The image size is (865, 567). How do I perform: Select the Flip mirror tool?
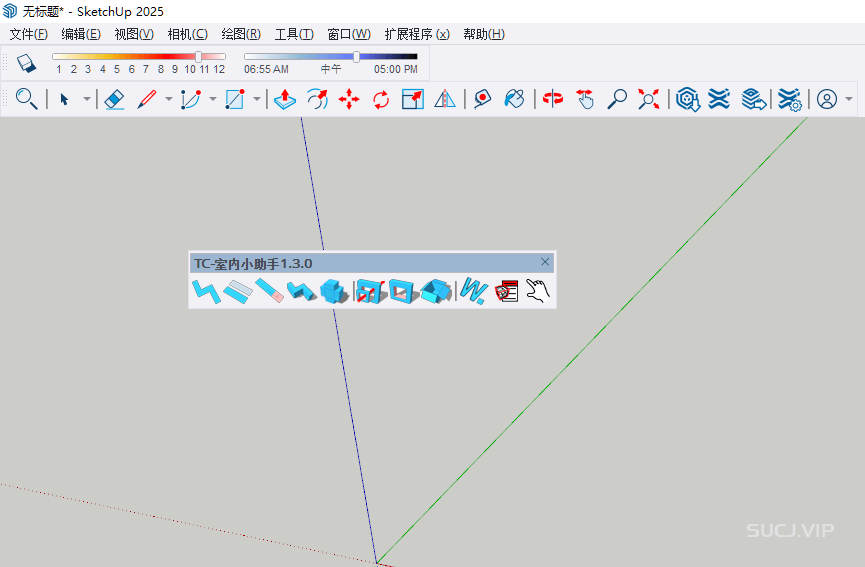445,99
